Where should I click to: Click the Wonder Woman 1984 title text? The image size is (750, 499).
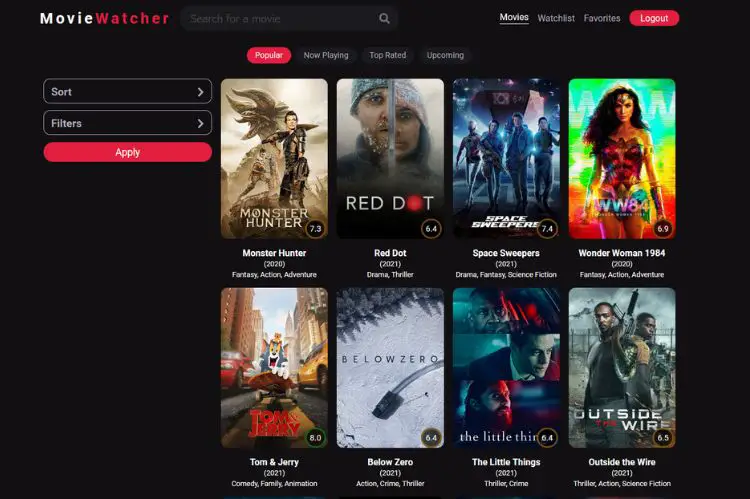click(x=622, y=253)
